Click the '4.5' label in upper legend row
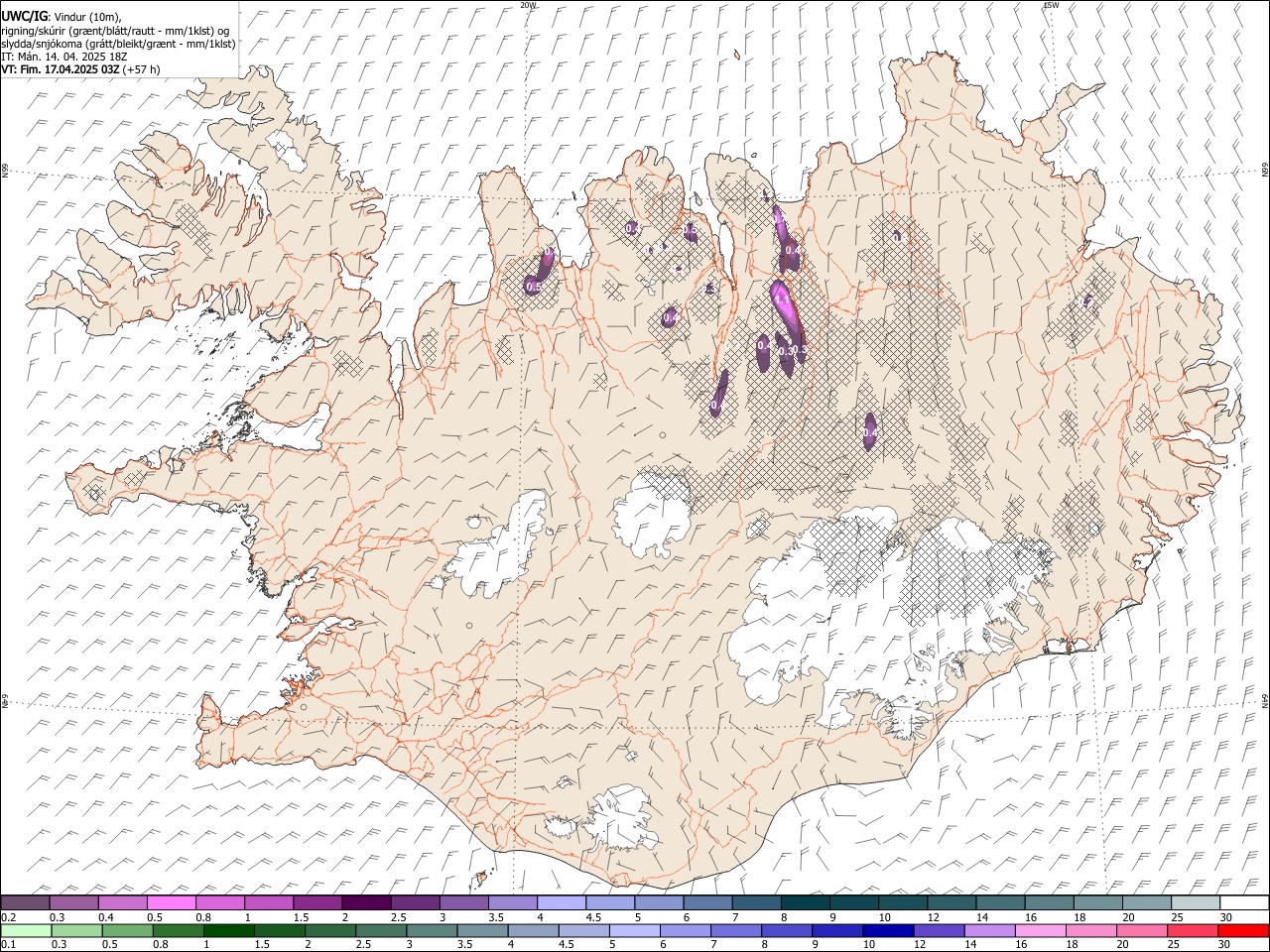This screenshot has height=952, width=1270. 594,916
